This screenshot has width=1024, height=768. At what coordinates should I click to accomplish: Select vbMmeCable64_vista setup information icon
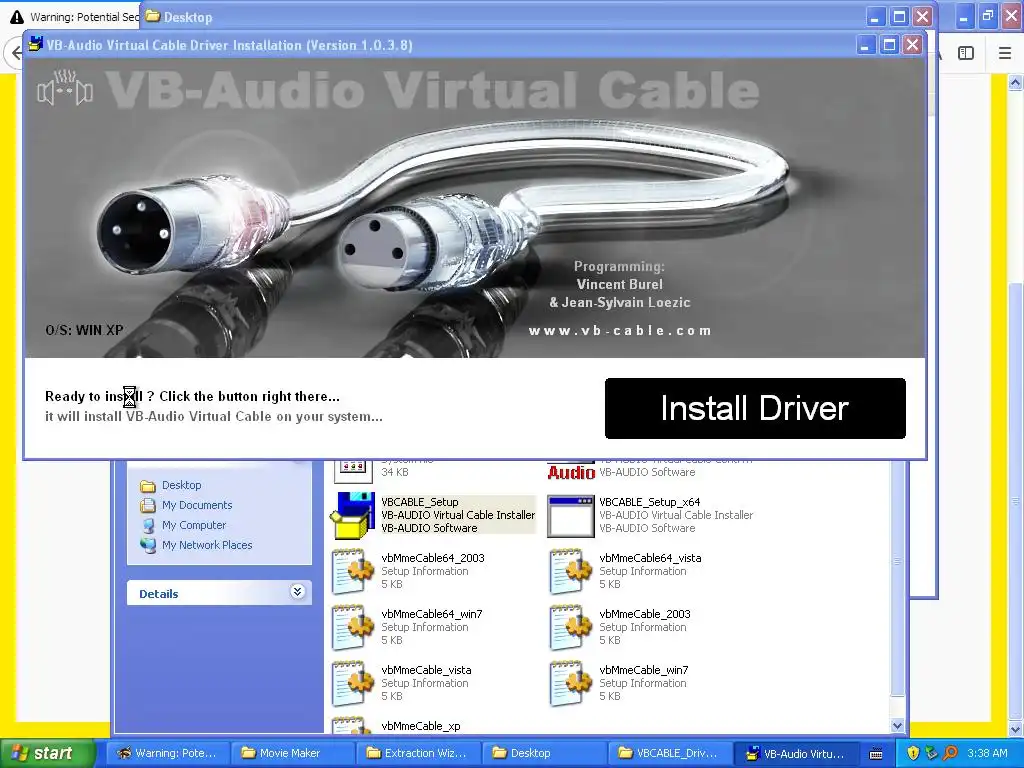point(571,571)
